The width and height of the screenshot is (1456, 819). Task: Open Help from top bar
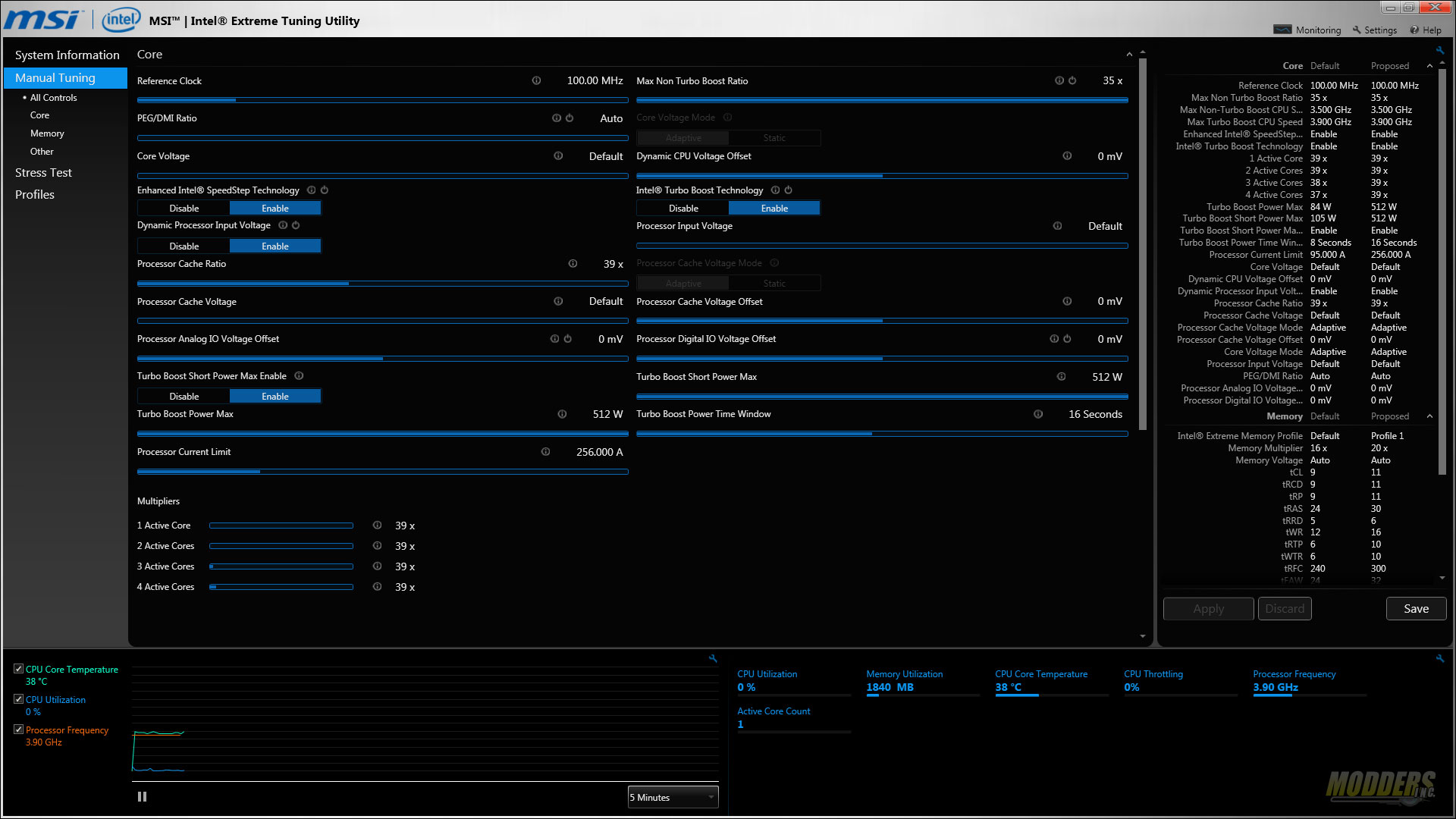click(1426, 30)
